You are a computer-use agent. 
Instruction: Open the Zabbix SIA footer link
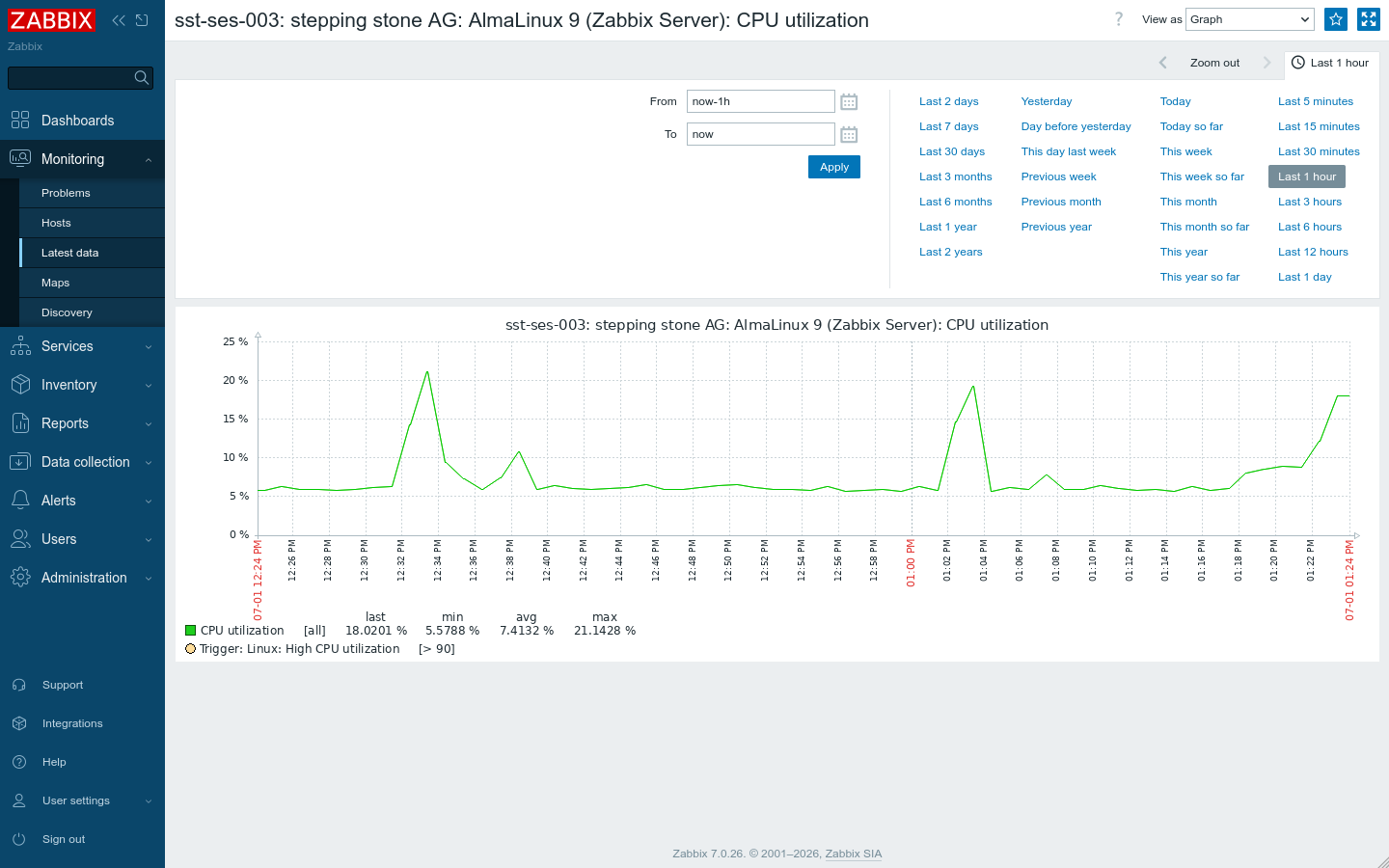click(x=853, y=854)
